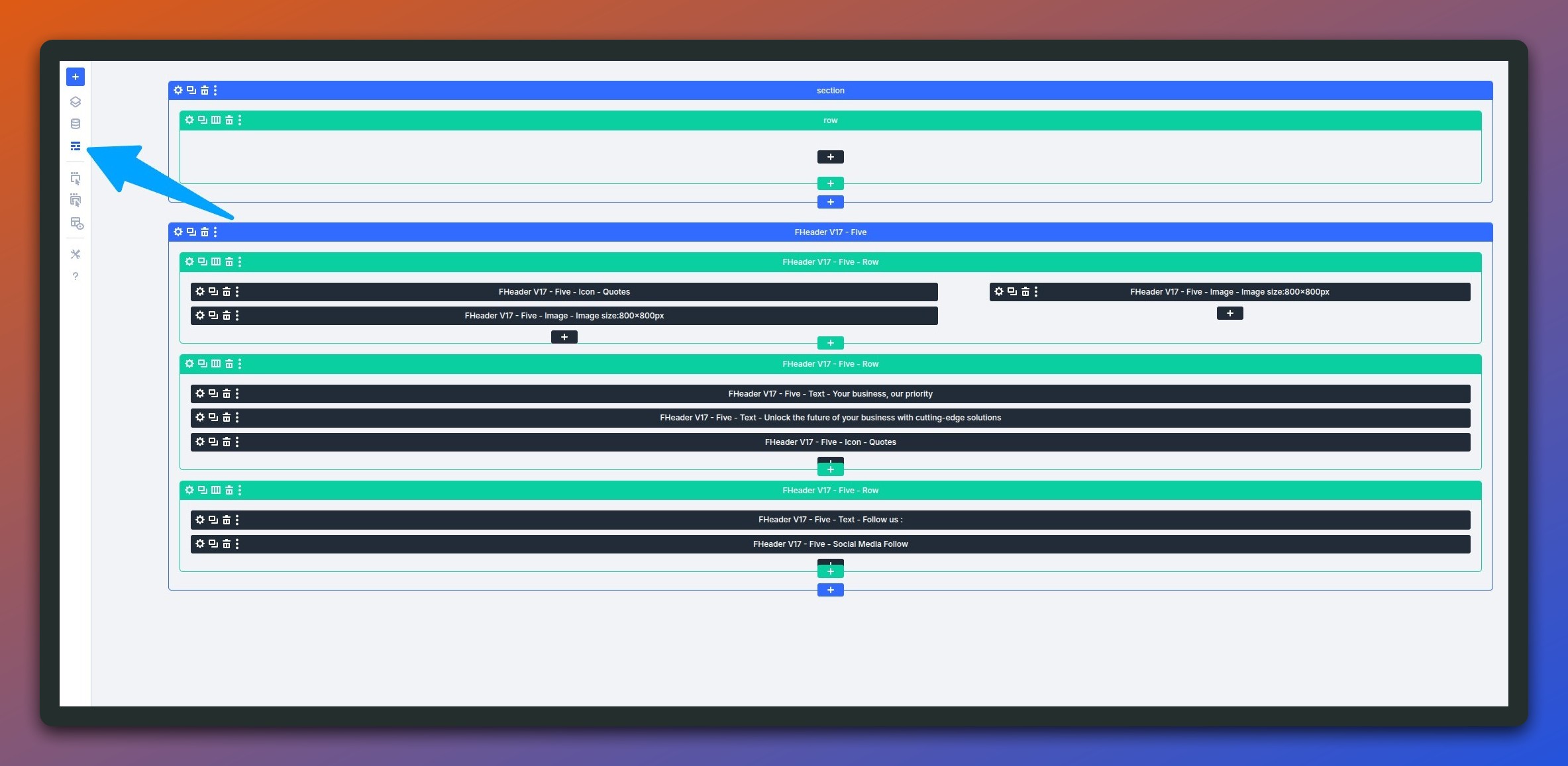Click blue plus at bottom of FHeader section
Image resolution: width=1568 pixels, height=766 pixels.
(x=830, y=590)
